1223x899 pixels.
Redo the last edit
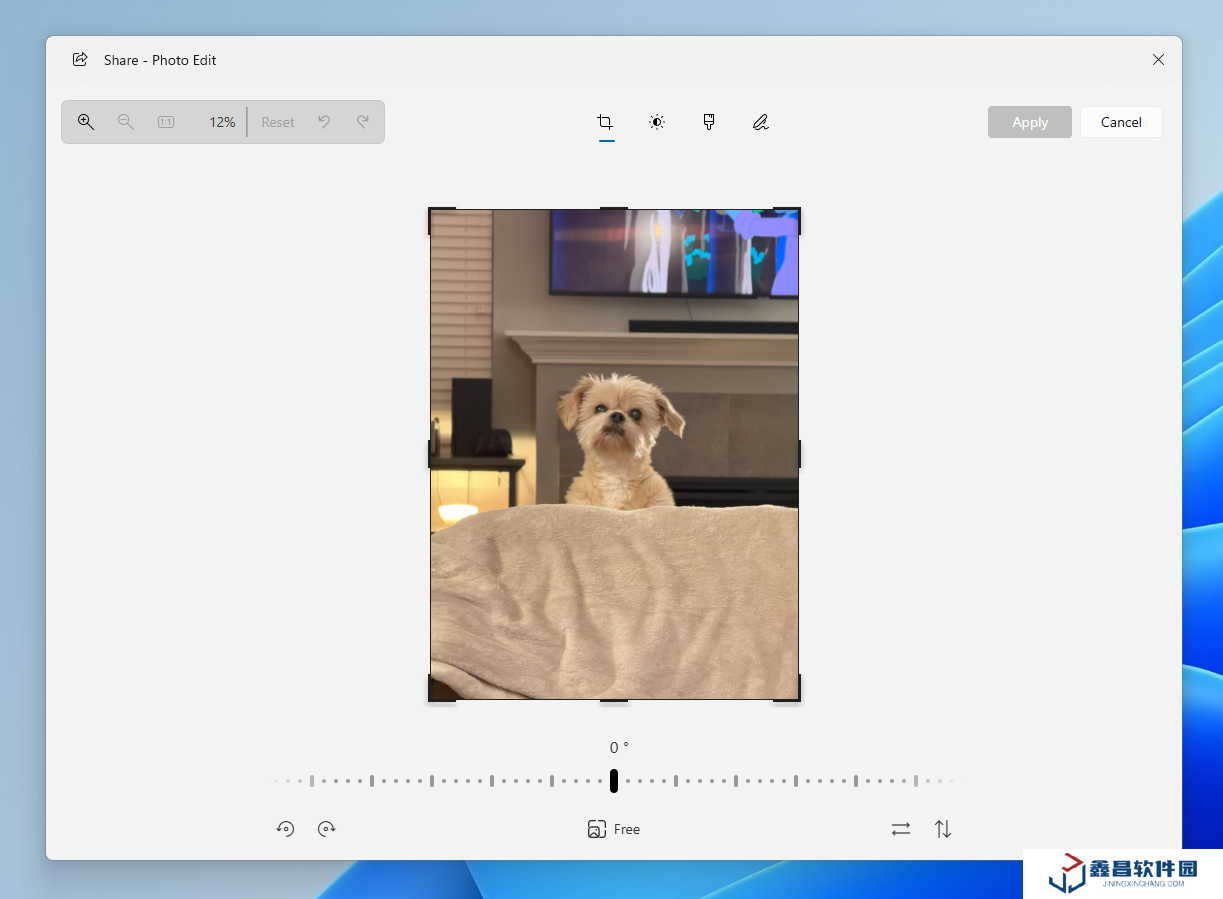pyautogui.click(x=363, y=122)
